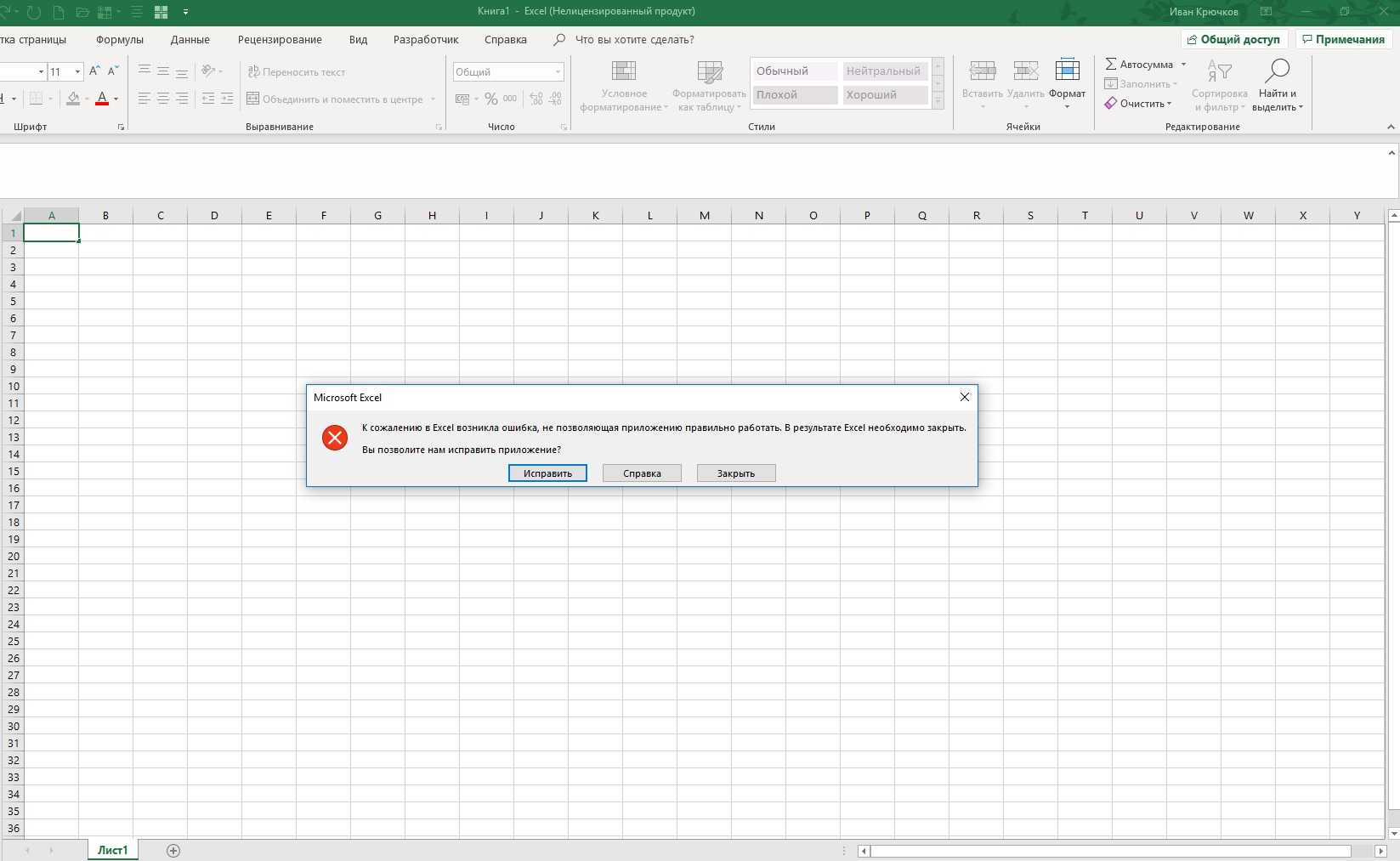Open Форматировать как таблицу
This screenshot has width=1400, height=861.
[x=709, y=86]
